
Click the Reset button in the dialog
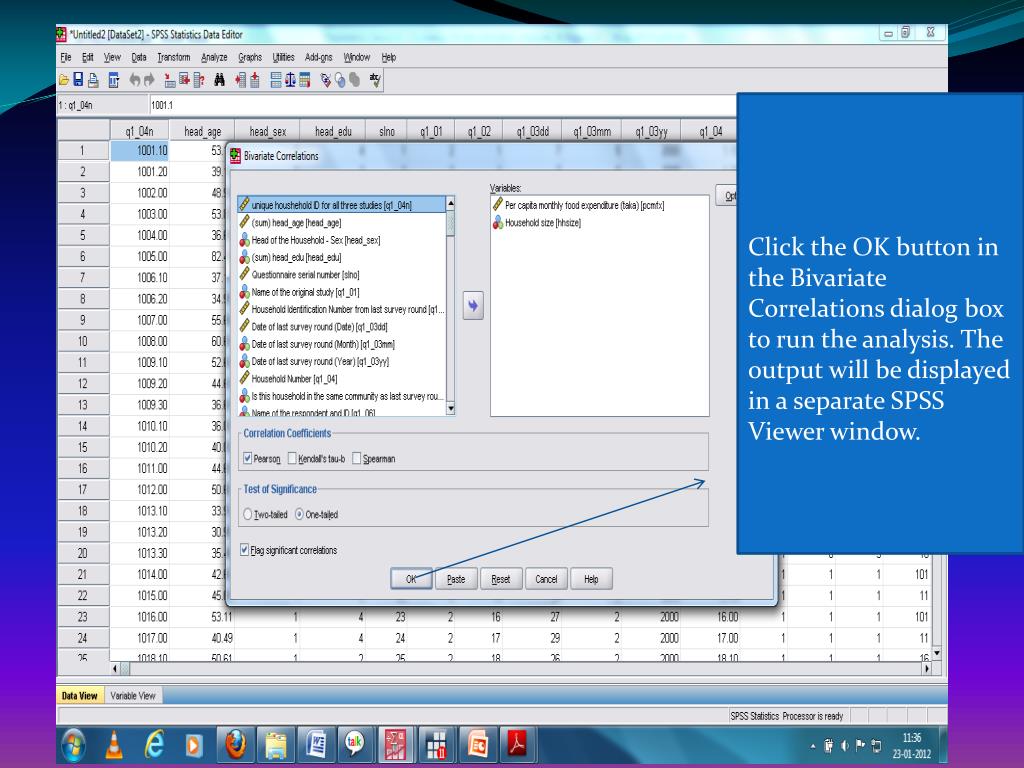pos(500,579)
